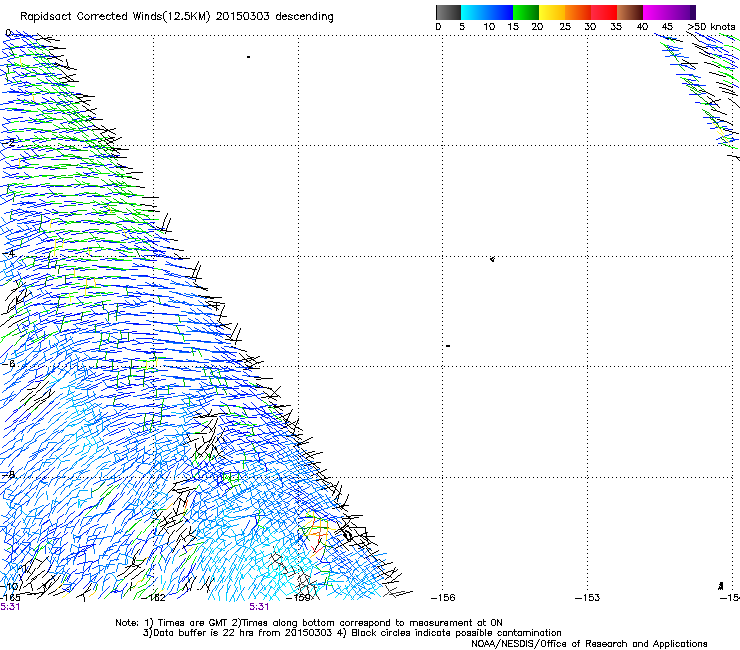Pick the red 30-35 knots legend segment
Screen dimensions: 740x650
(604, 12)
